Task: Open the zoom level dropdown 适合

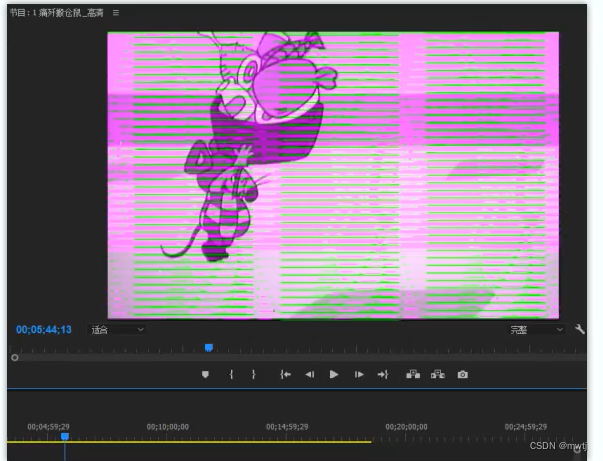Action: (x=117, y=330)
